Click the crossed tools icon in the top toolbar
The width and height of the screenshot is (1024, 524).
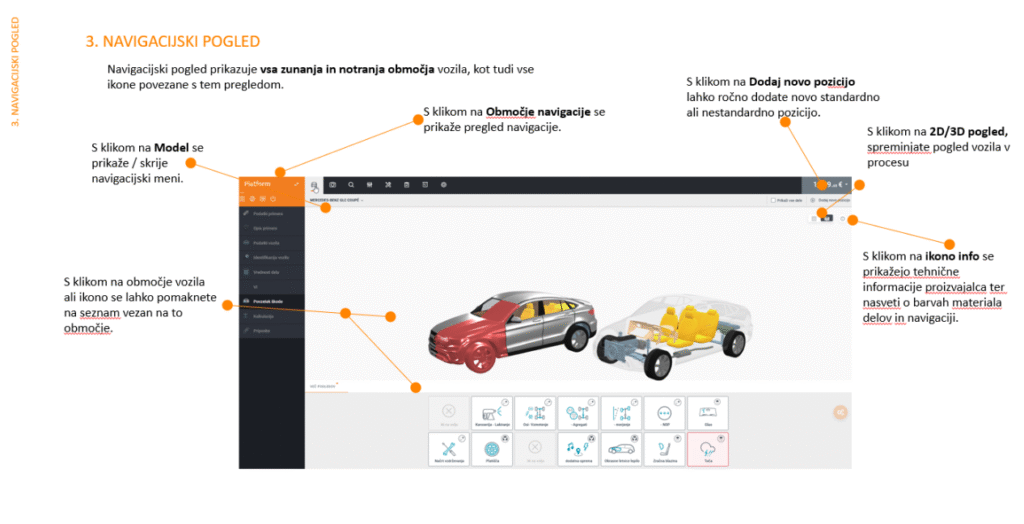(x=387, y=185)
